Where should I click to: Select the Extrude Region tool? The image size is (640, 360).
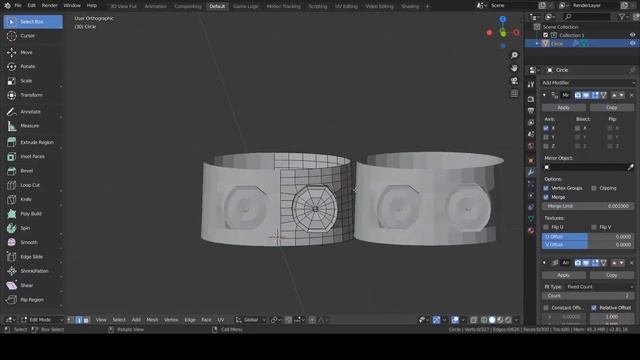(33, 142)
